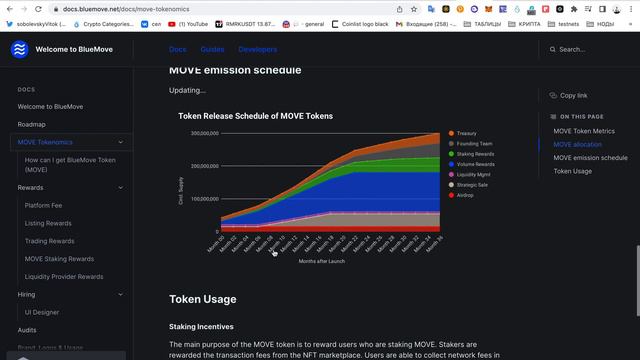Screen dimensions: 640x360
Task: Open the Chrome profile avatar
Action: (x=617, y=9)
